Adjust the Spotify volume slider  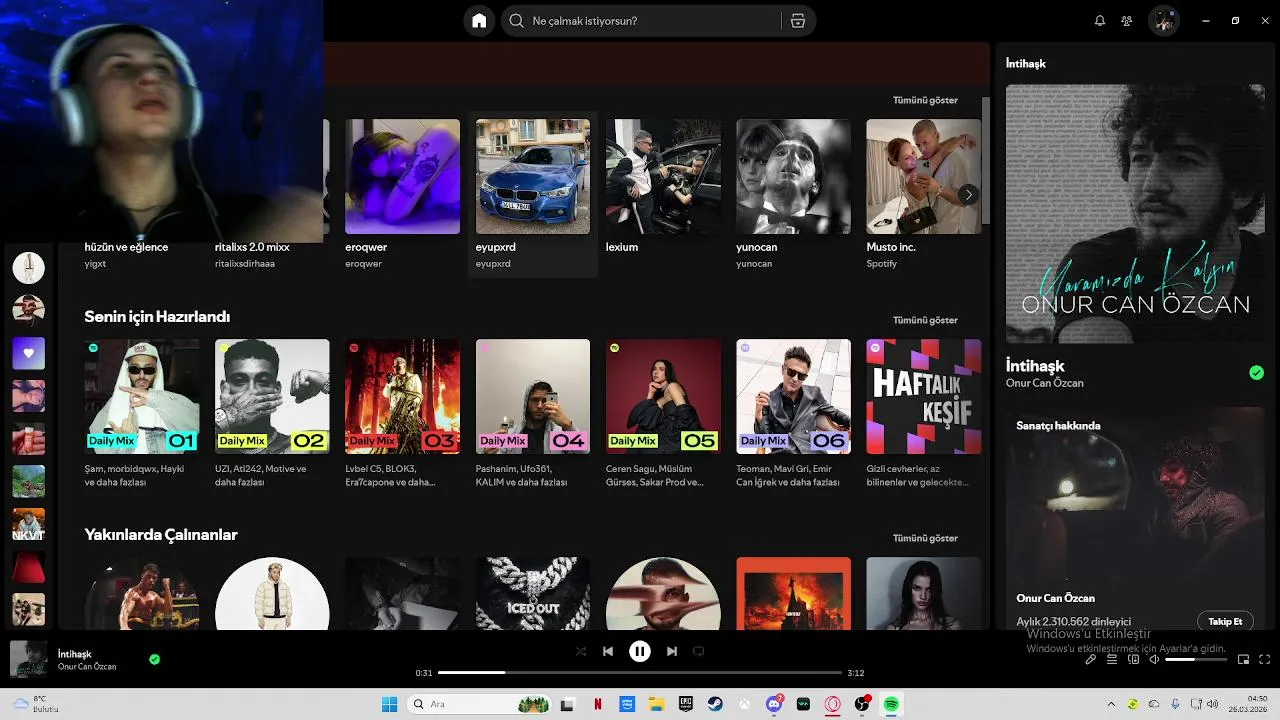1194,660
